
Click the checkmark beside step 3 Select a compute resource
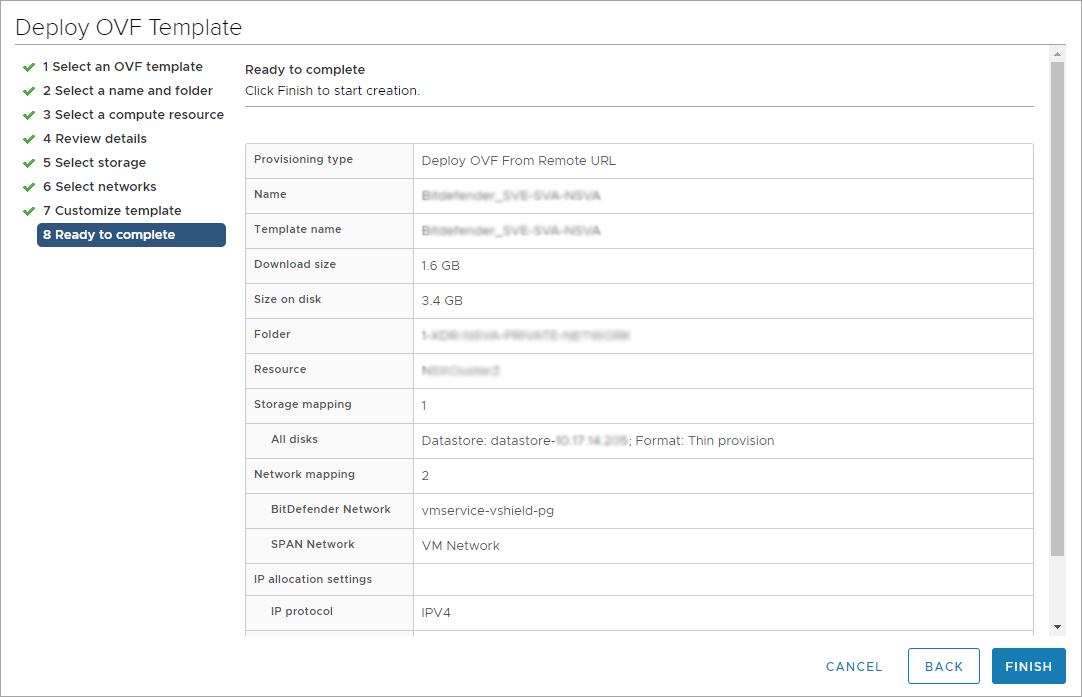29,114
